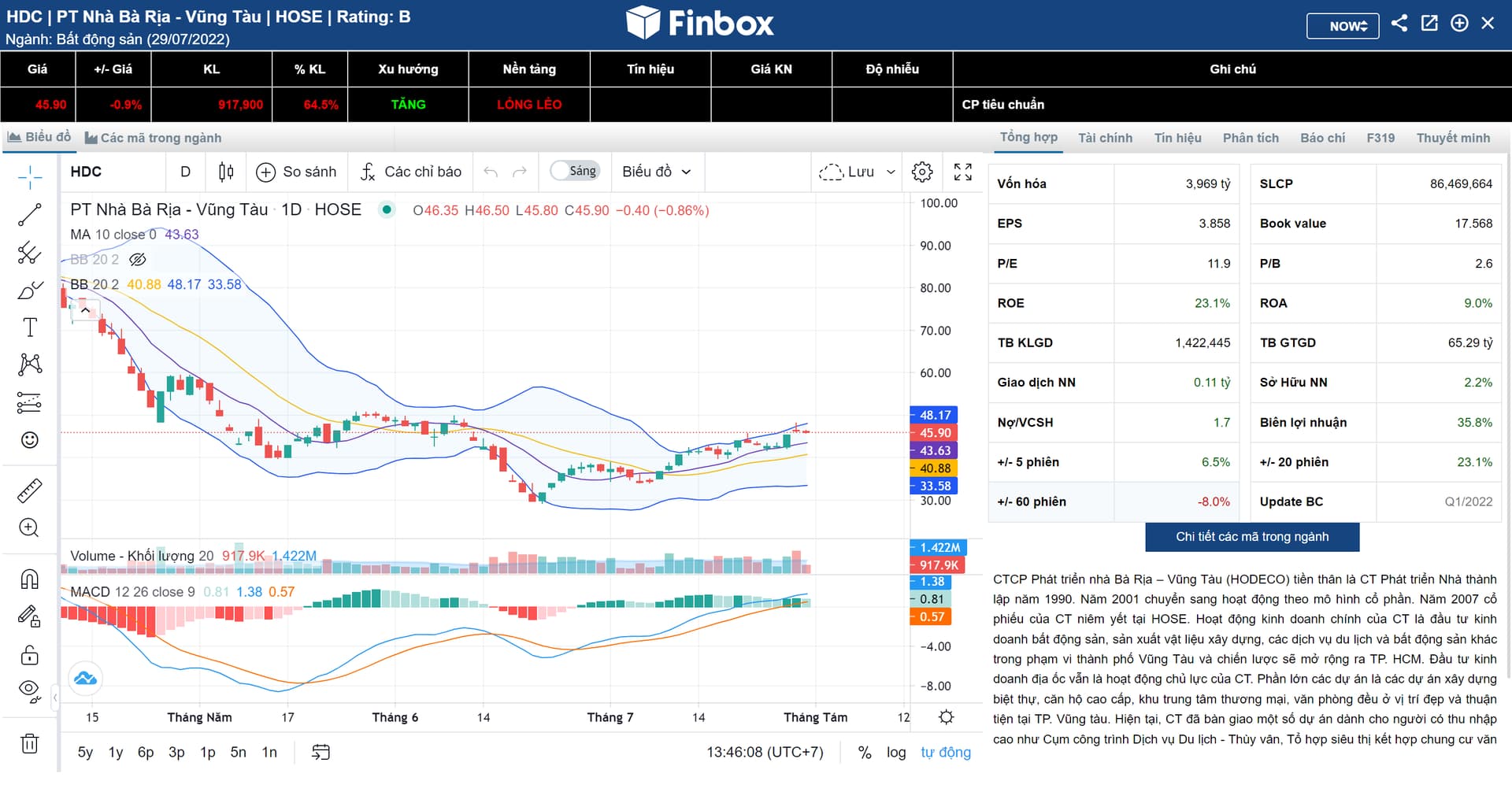The image size is (1512, 792).
Task: Toggle tự động auto scale
Action: 946,753
